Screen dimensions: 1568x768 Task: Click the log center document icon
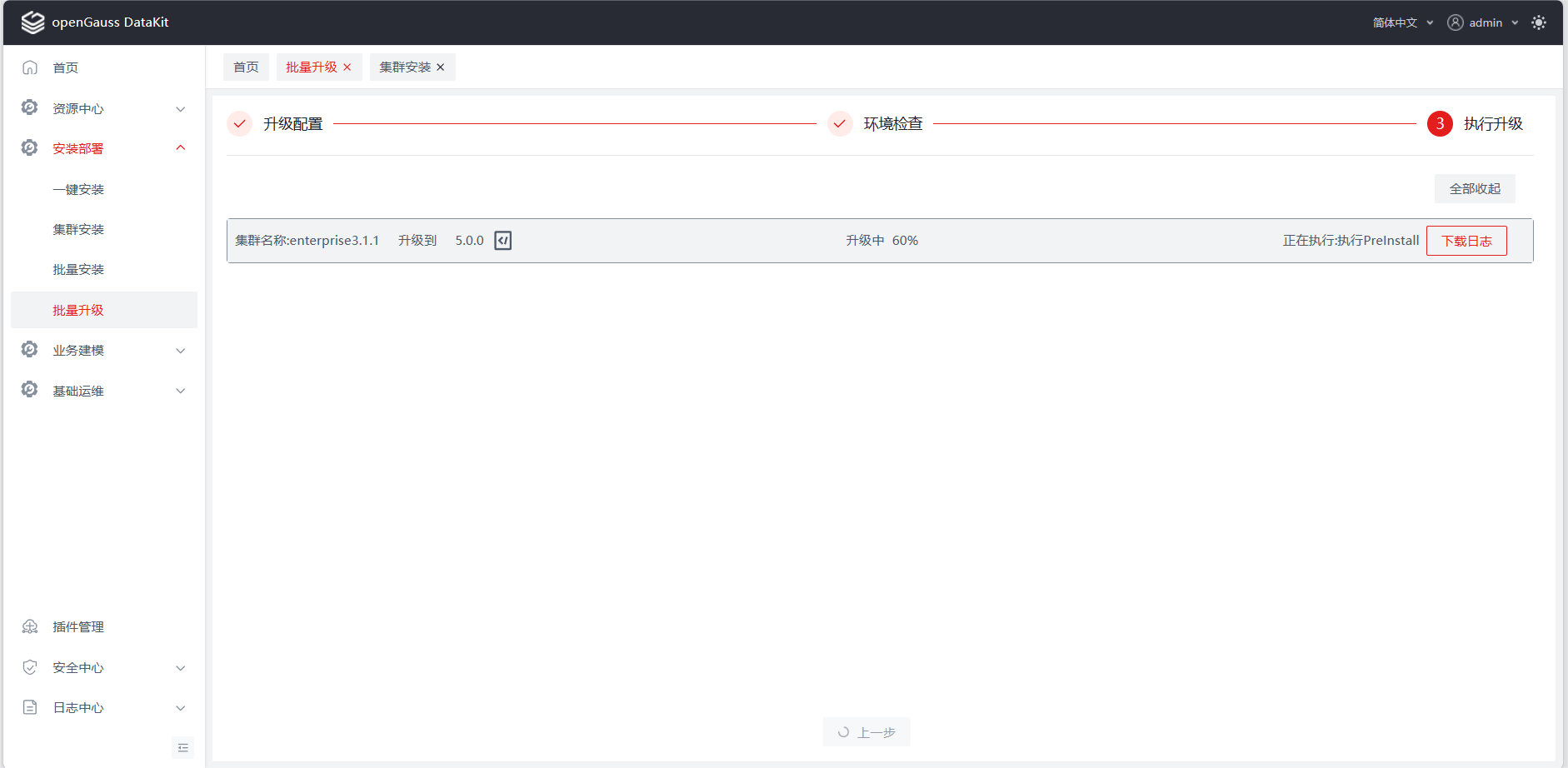[x=30, y=707]
